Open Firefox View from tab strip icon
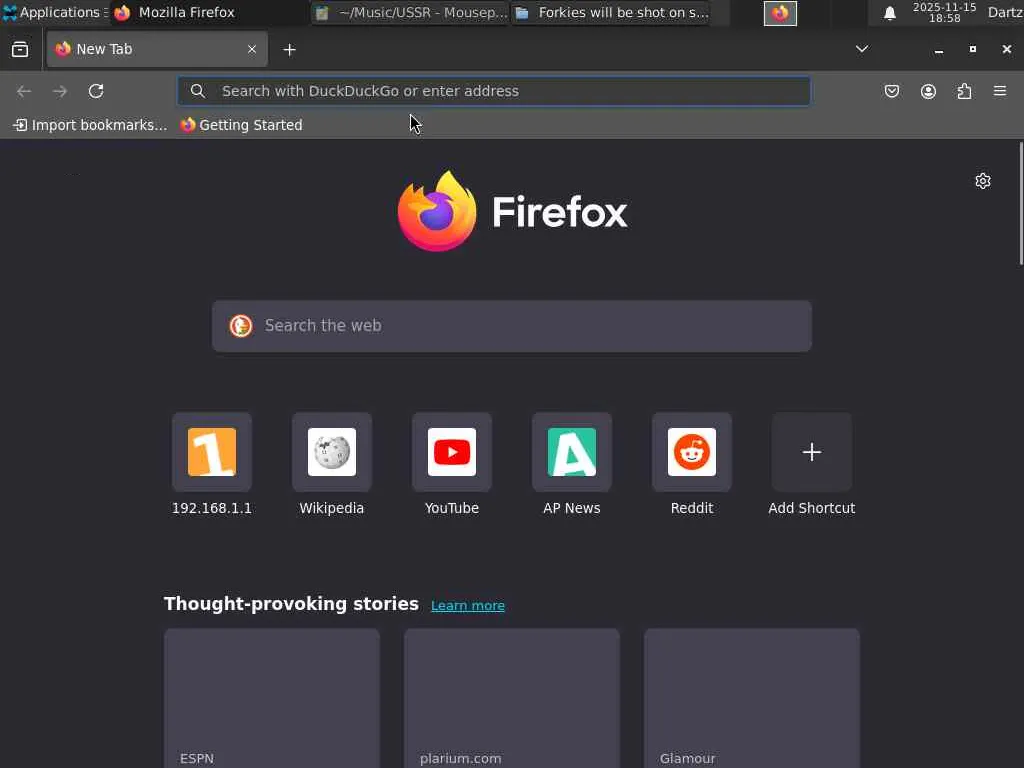Screen dimensions: 1024x768 click(20, 50)
